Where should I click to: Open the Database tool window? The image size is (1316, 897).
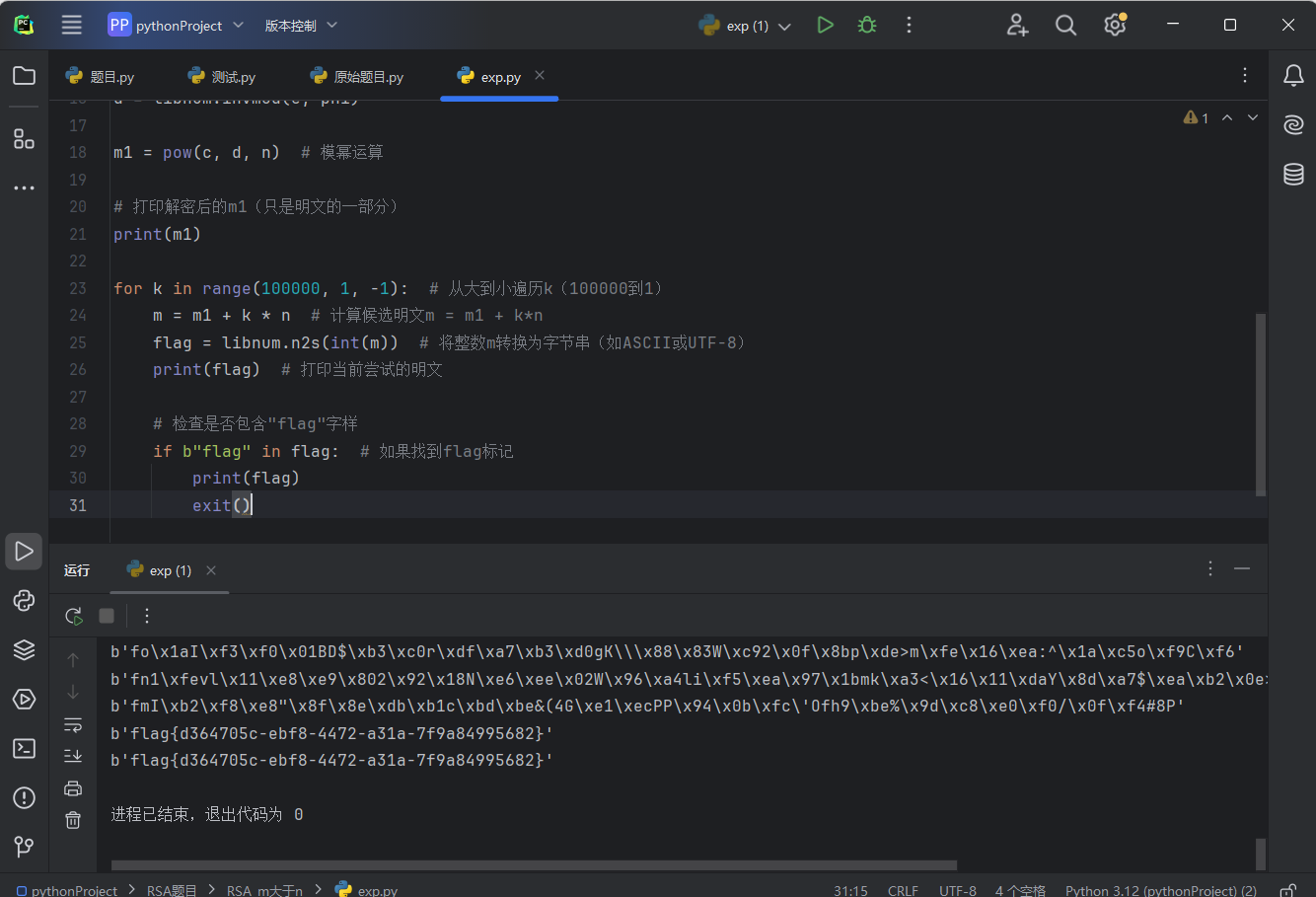click(x=1293, y=174)
